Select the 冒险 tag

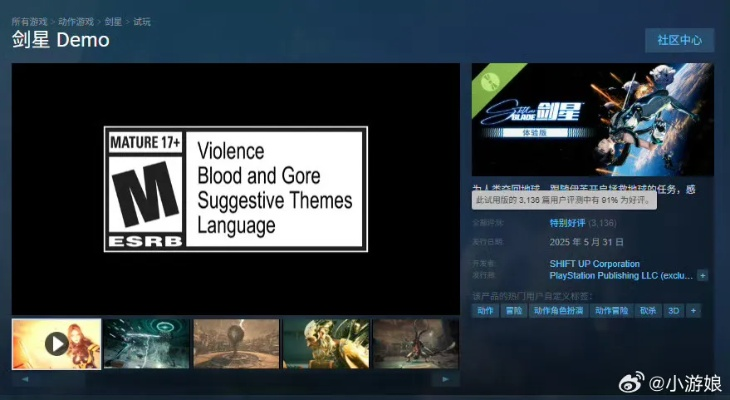pos(514,311)
